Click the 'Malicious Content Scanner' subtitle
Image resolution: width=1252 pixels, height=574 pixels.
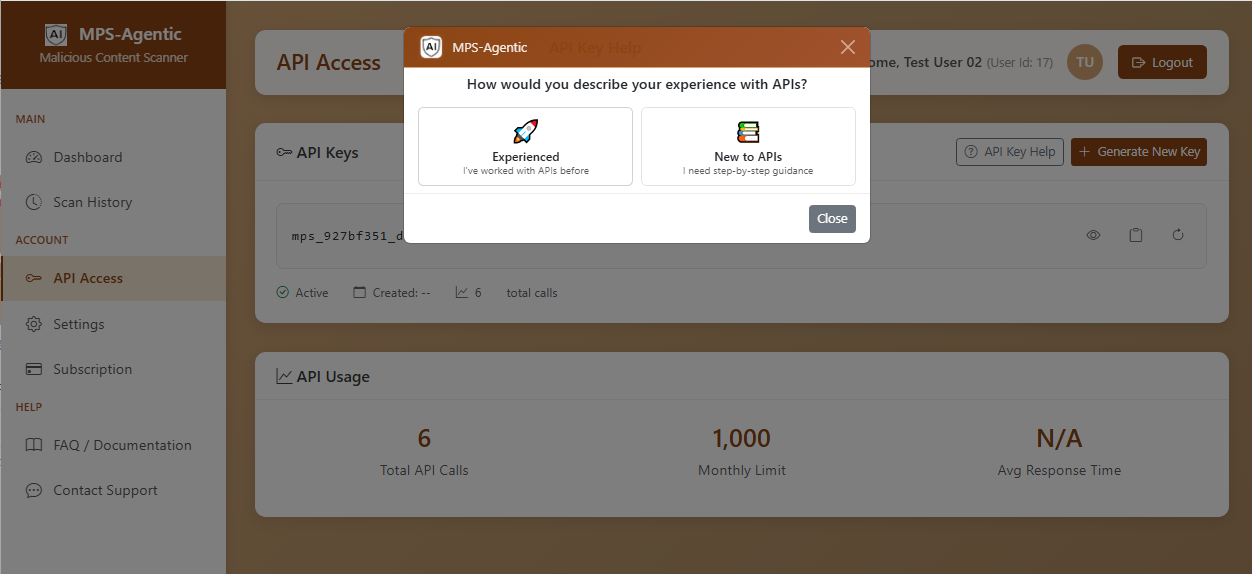(x=113, y=58)
